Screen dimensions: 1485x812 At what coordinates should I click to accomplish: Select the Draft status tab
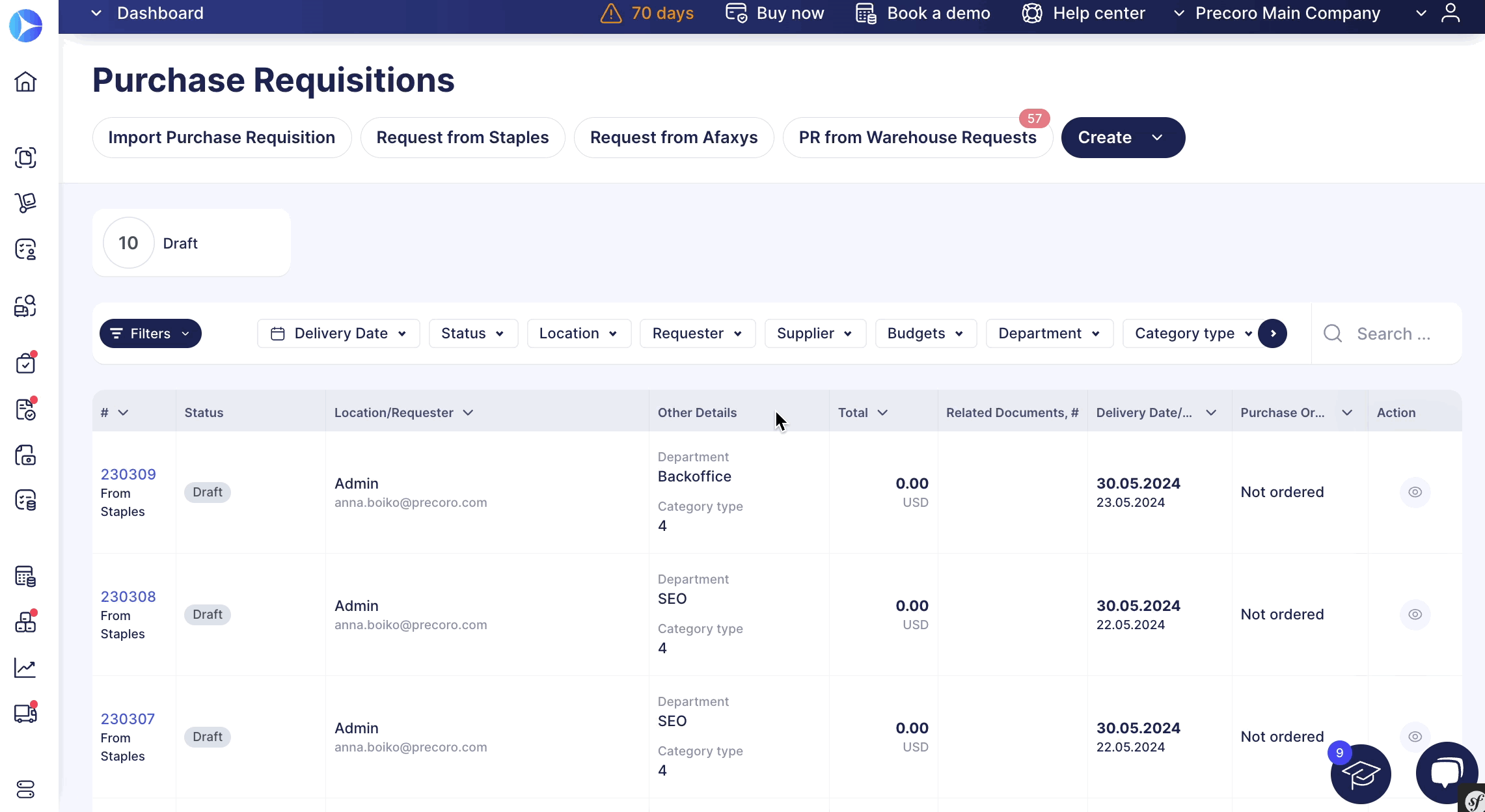click(x=191, y=243)
